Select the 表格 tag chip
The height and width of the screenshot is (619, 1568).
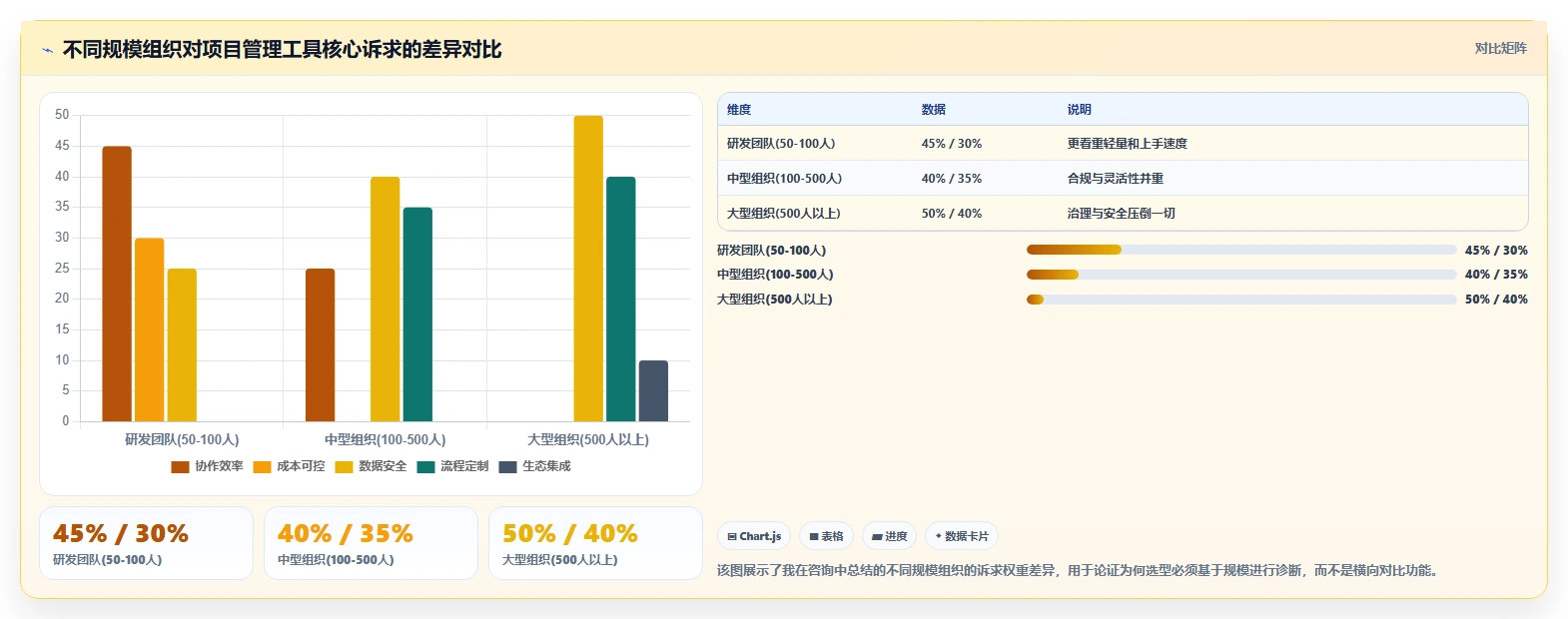pyautogui.click(x=826, y=536)
